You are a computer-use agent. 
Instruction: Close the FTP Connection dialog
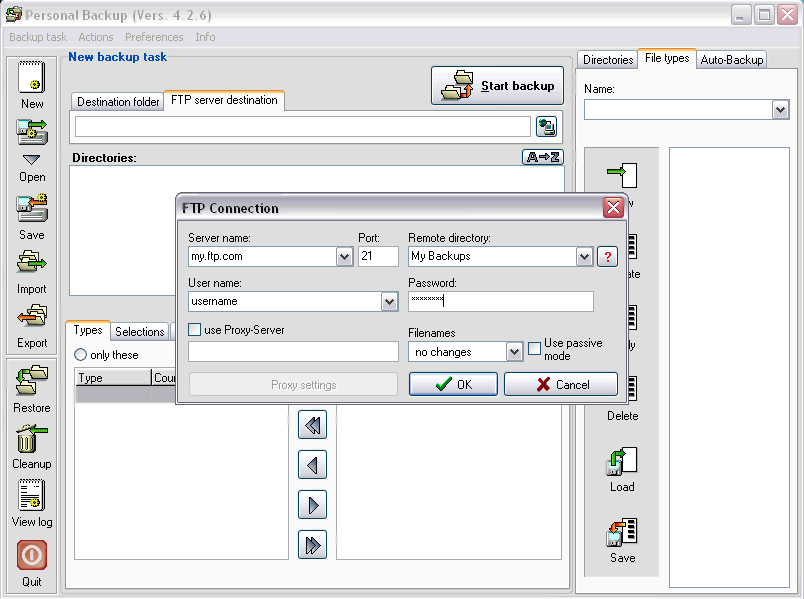tap(613, 207)
